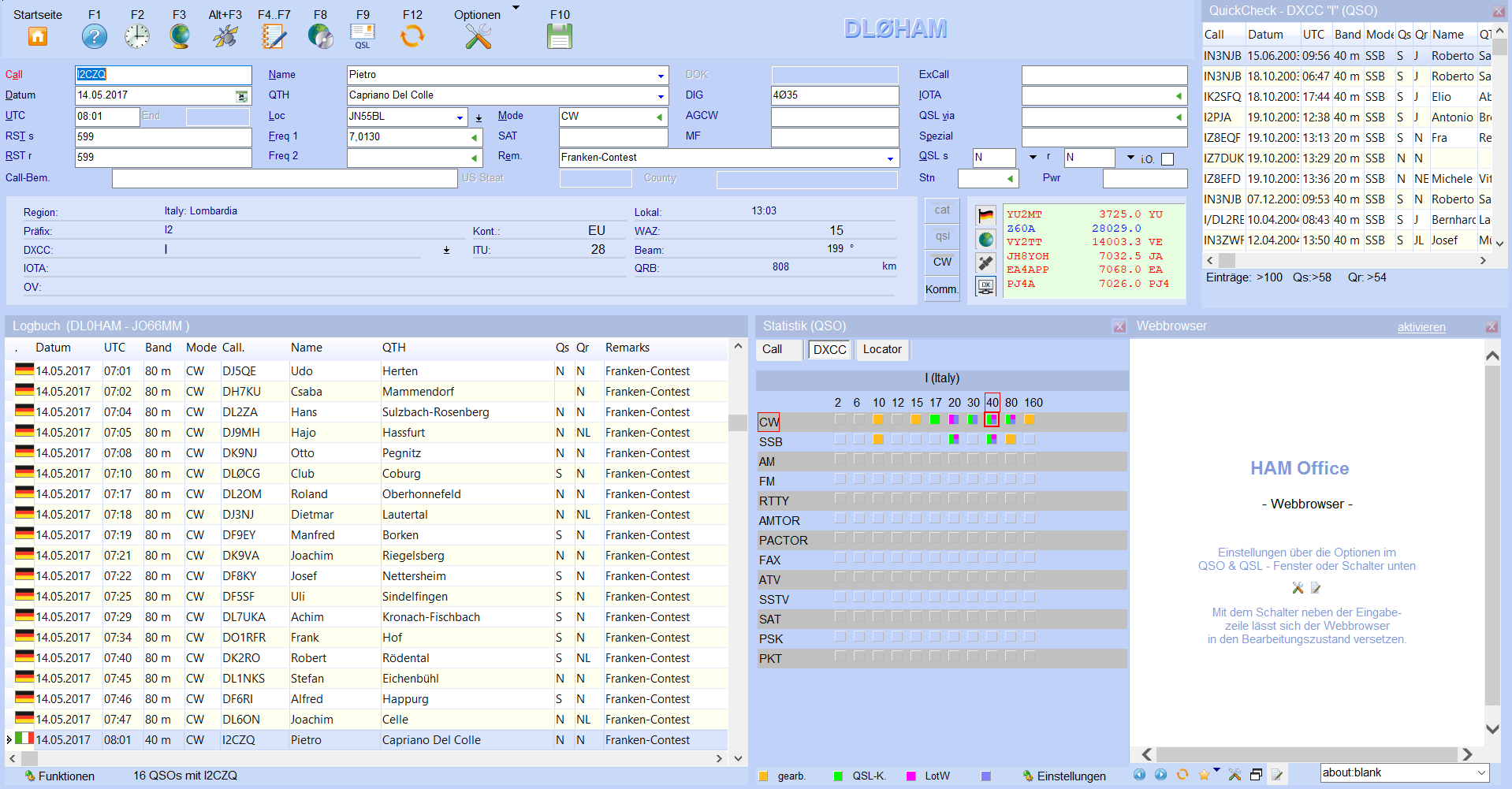This screenshot has height=789, width=1512.
Task: Toggle the RTTY 160 m band checkbox
Action: [x=1029, y=498]
